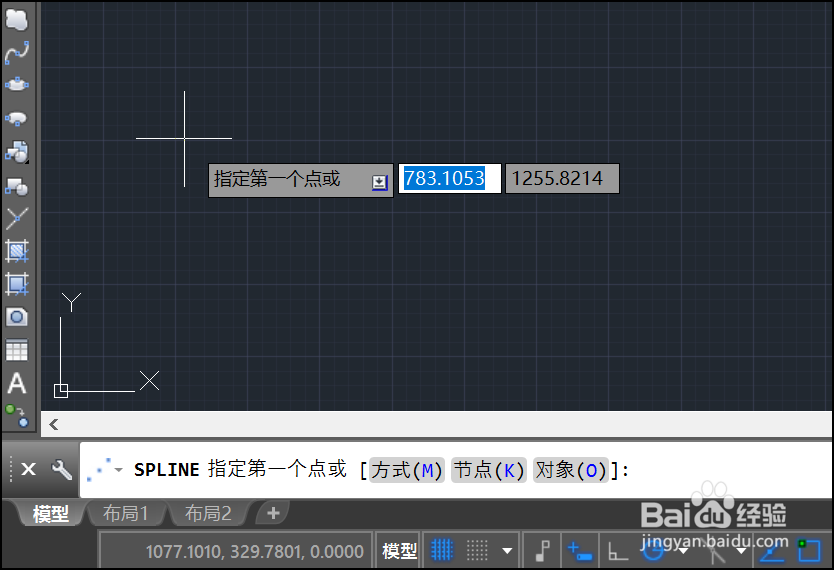Open polar tracking angle dropdown
The height and width of the screenshot is (570, 834).
[683, 551]
